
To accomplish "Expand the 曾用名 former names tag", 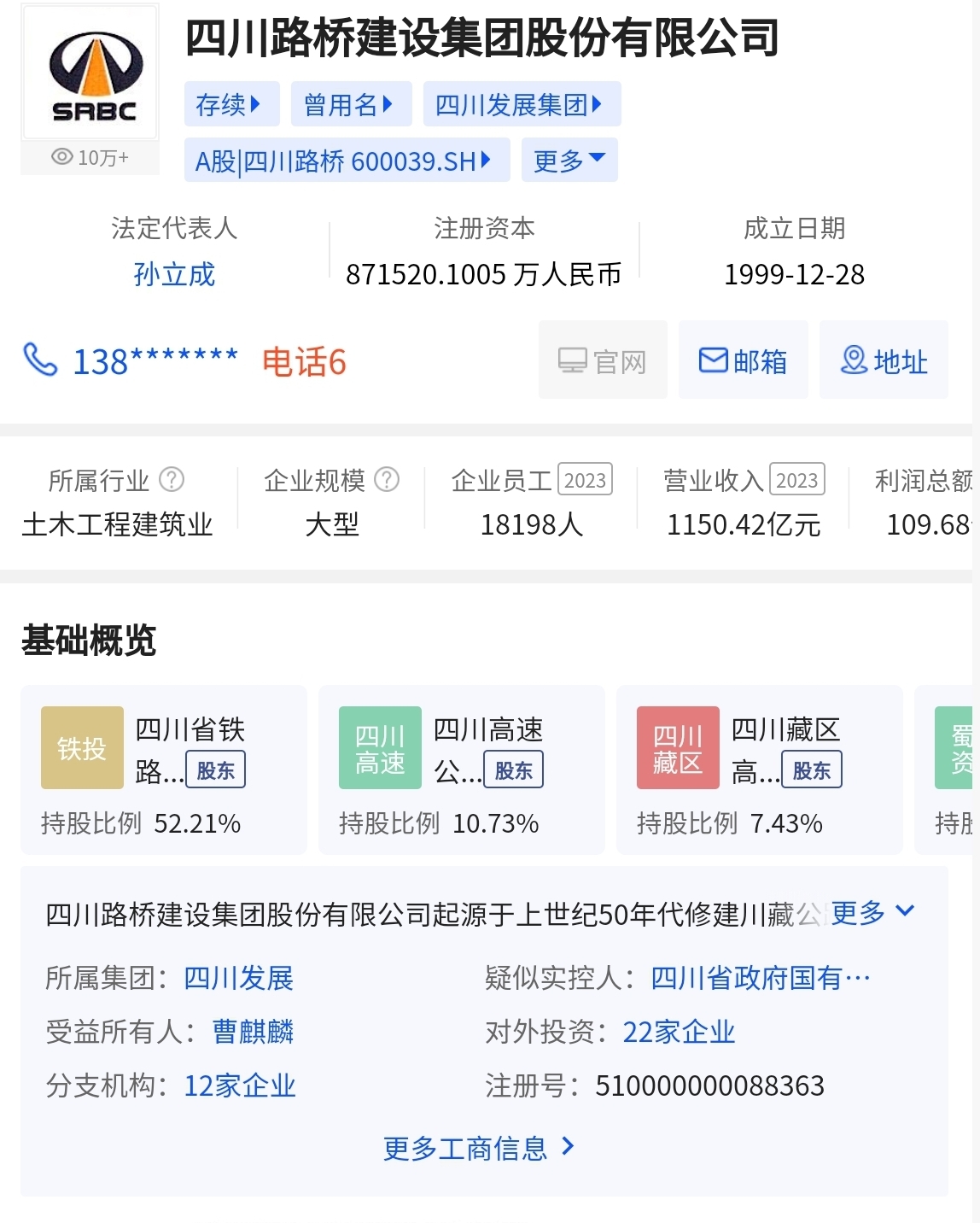I will (x=352, y=104).
